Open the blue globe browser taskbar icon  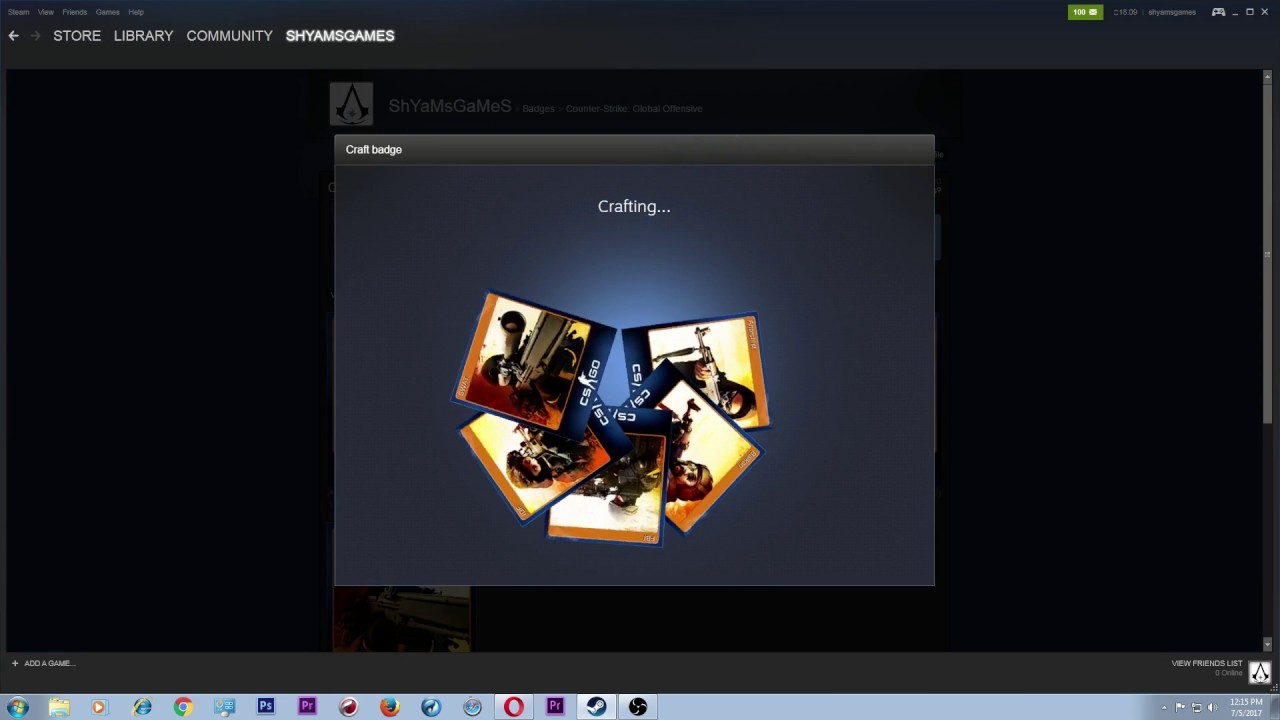point(431,707)
